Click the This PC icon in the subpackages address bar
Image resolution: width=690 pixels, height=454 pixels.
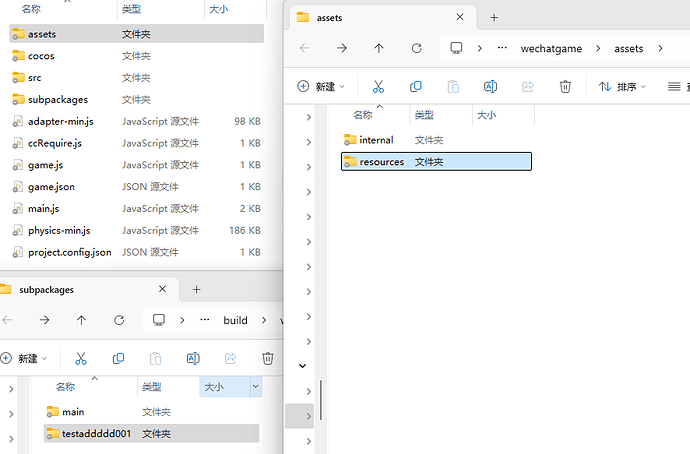tap(159, 320)
